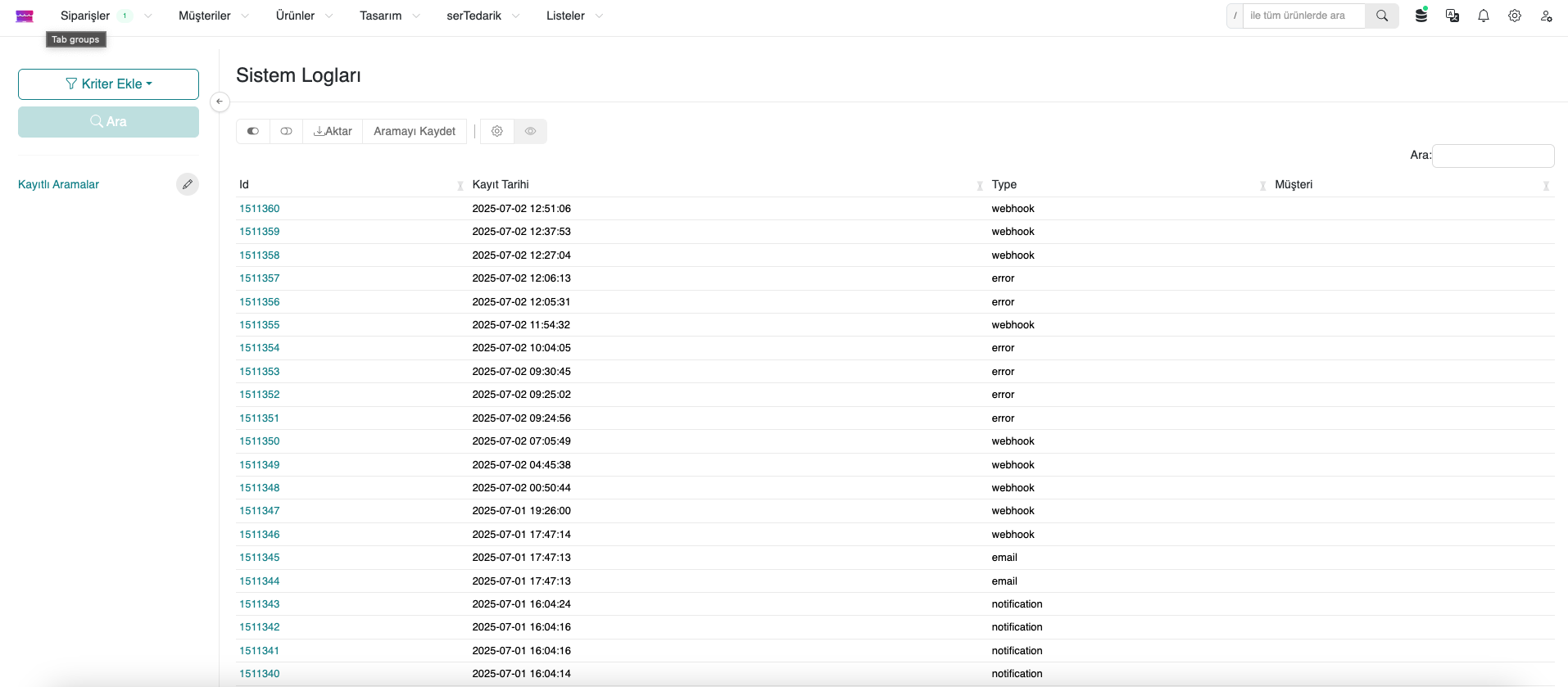1568x687 pixels.
Task: Toggle the filled switch in the toolbar
Action: pyautogui.click(x=253, y=131)
